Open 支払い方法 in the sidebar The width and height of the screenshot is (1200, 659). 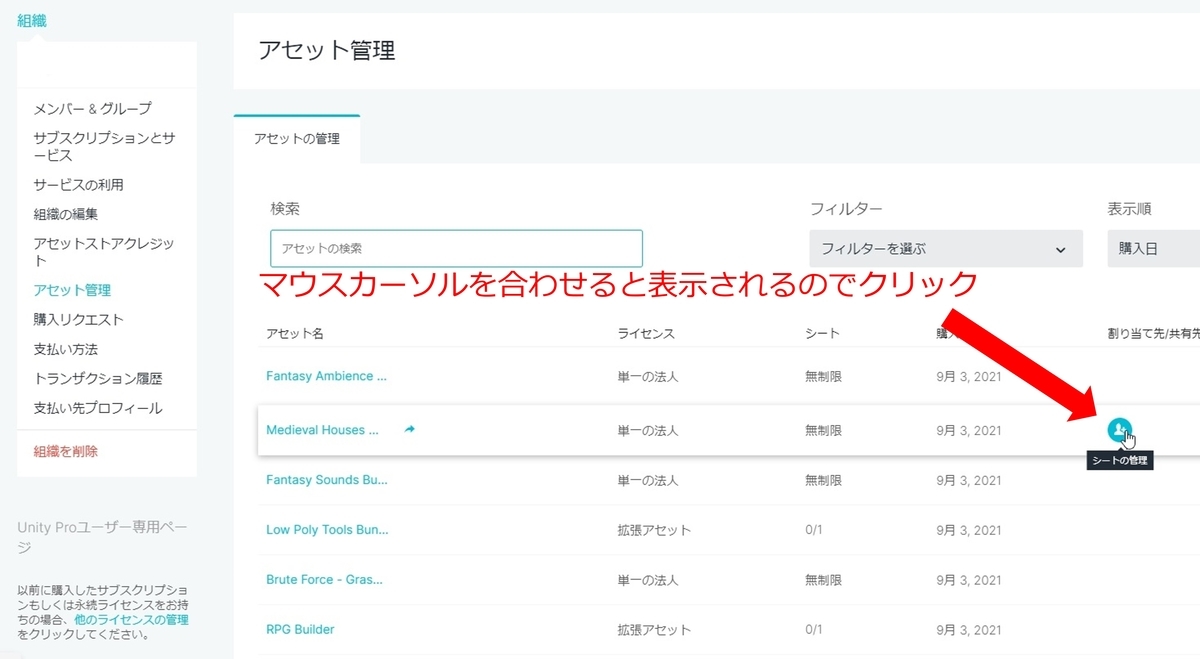click(x=65, y=349)
